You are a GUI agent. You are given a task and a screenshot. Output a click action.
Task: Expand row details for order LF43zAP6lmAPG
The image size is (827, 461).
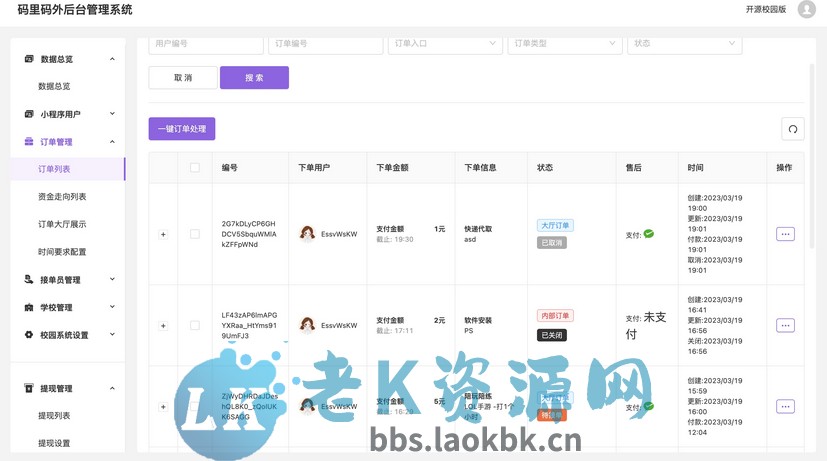point(163,325)
